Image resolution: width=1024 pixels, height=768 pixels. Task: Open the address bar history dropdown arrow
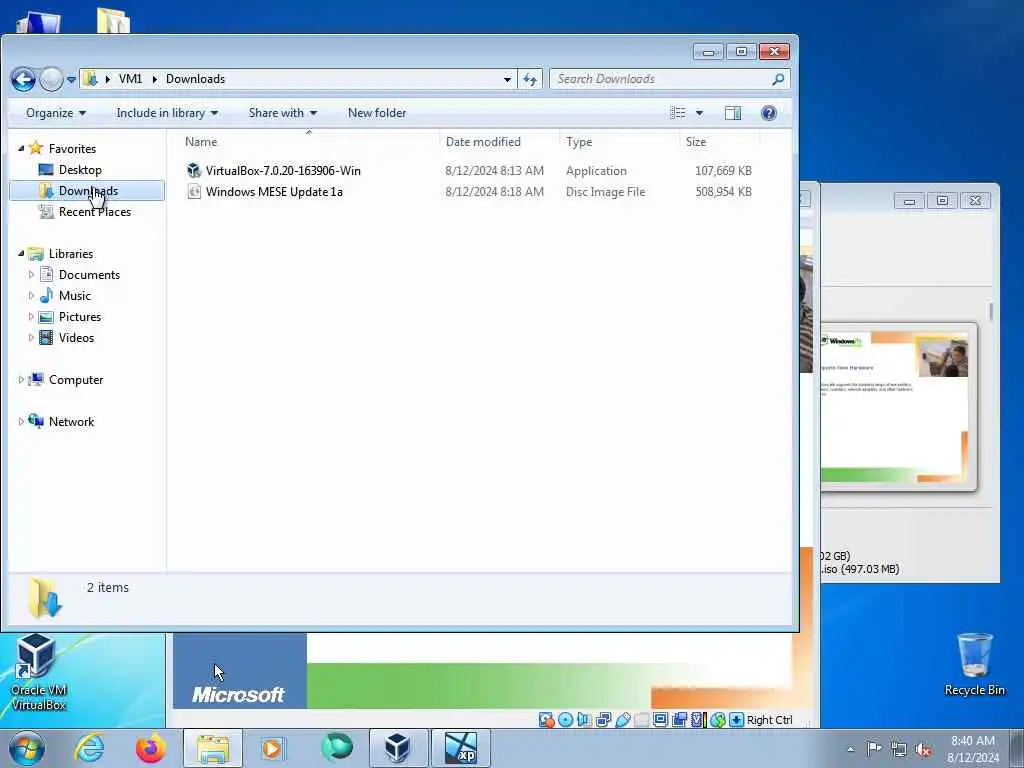click(x=507, y=80)
